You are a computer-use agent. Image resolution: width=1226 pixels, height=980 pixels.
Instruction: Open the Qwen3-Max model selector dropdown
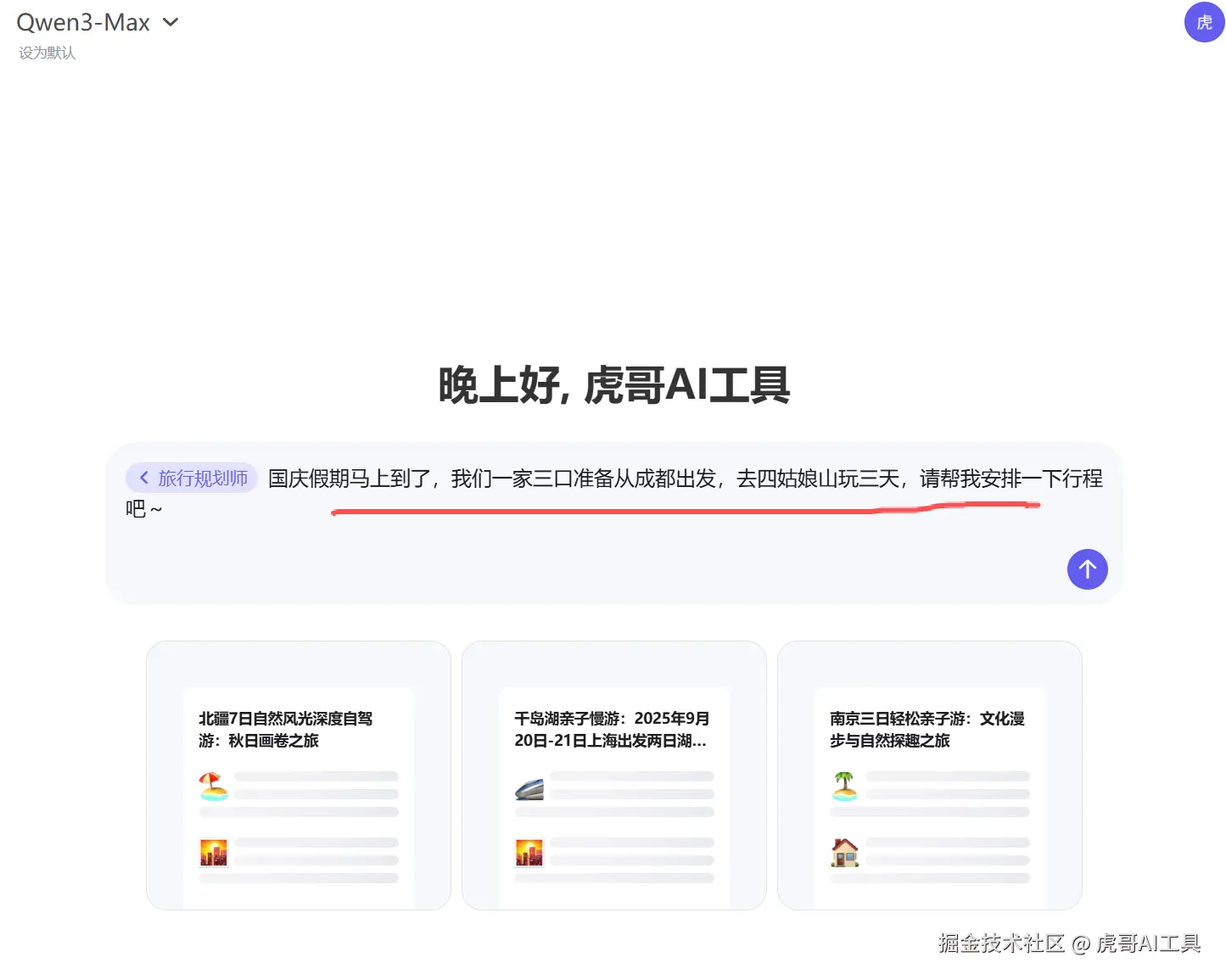click(98, 23)
